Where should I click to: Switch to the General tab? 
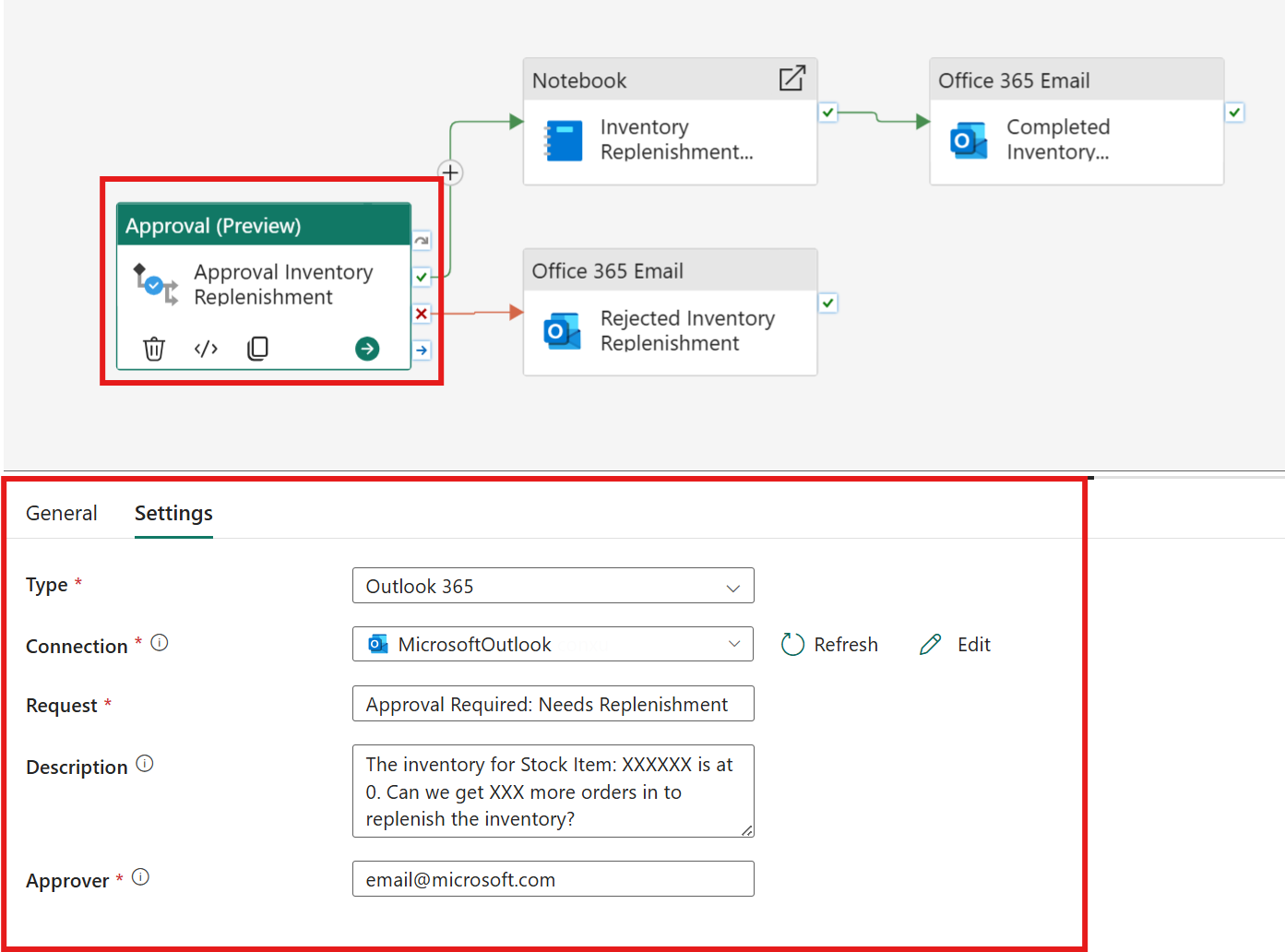pyautogui.click(x=61, y=513)
